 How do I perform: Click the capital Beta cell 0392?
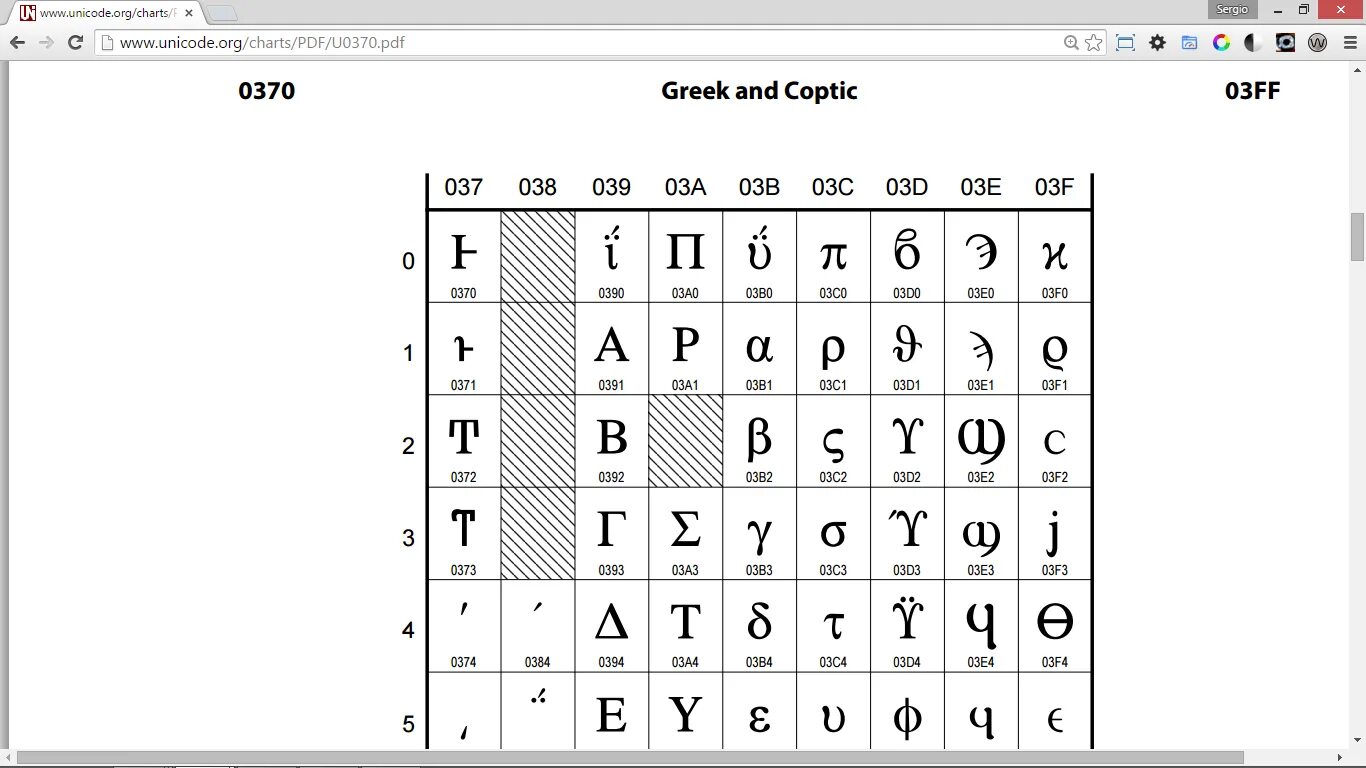point(612,441)
